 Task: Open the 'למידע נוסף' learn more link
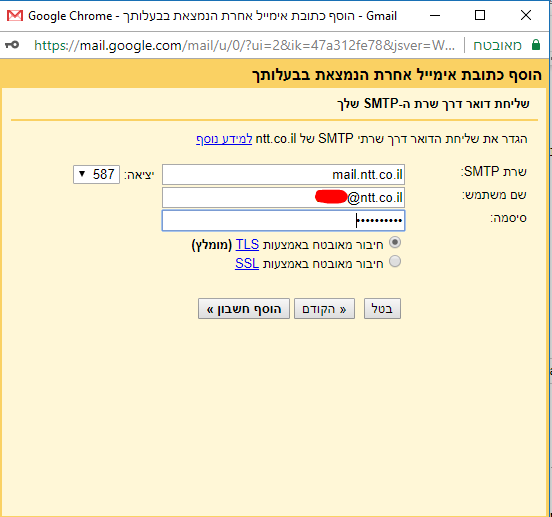click(x=224, y=139)
